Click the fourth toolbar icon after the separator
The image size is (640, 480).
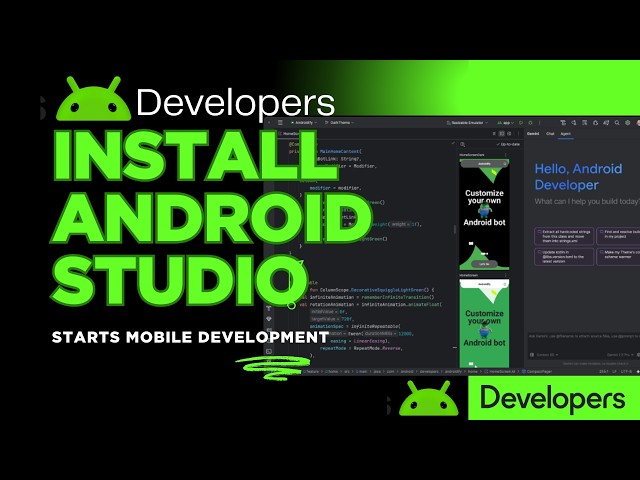pyautogui.click(x=596, y=122)
